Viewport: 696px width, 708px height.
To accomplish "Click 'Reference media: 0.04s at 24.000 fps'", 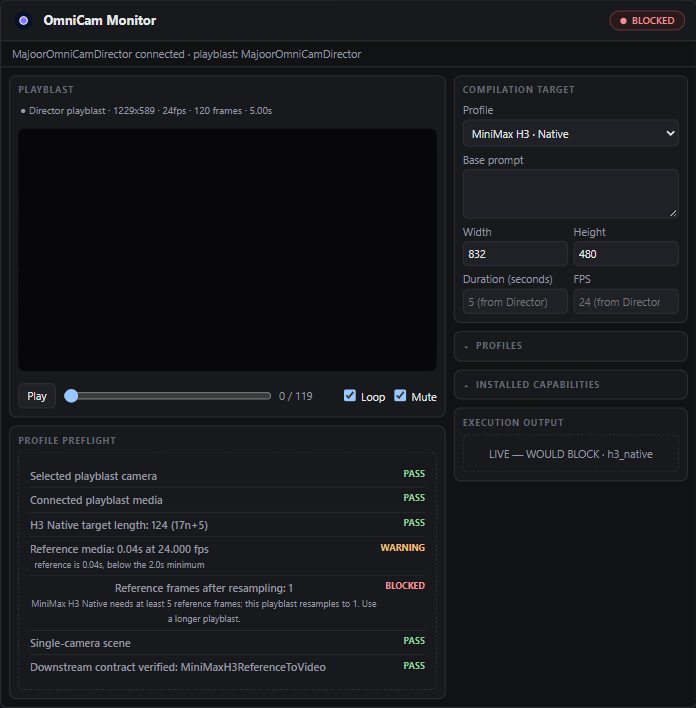I will 119,549.
